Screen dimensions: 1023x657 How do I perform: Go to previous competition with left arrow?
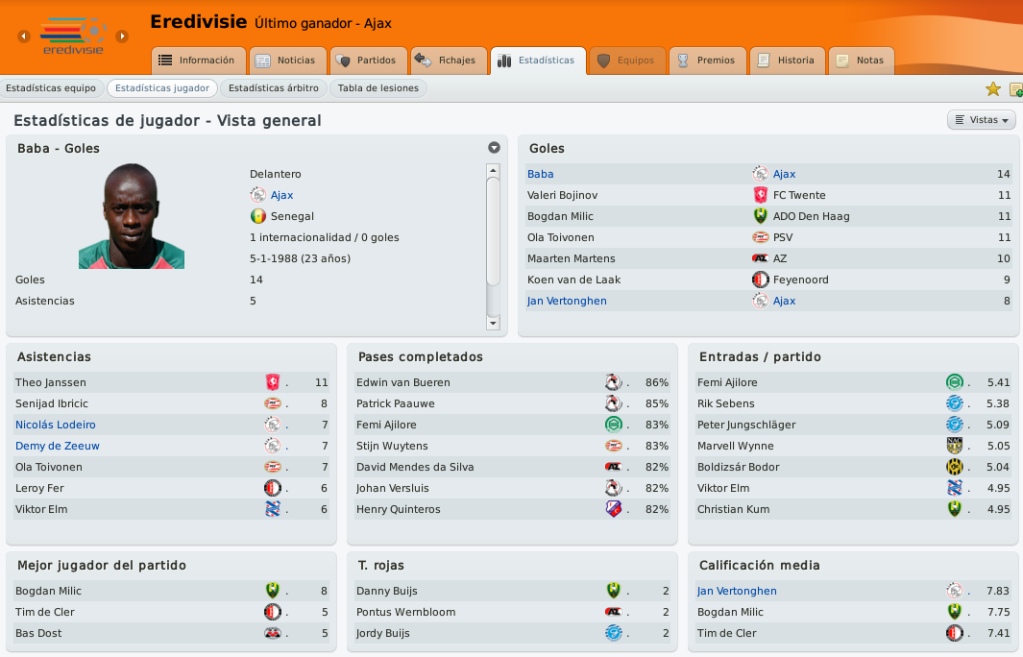24,36
